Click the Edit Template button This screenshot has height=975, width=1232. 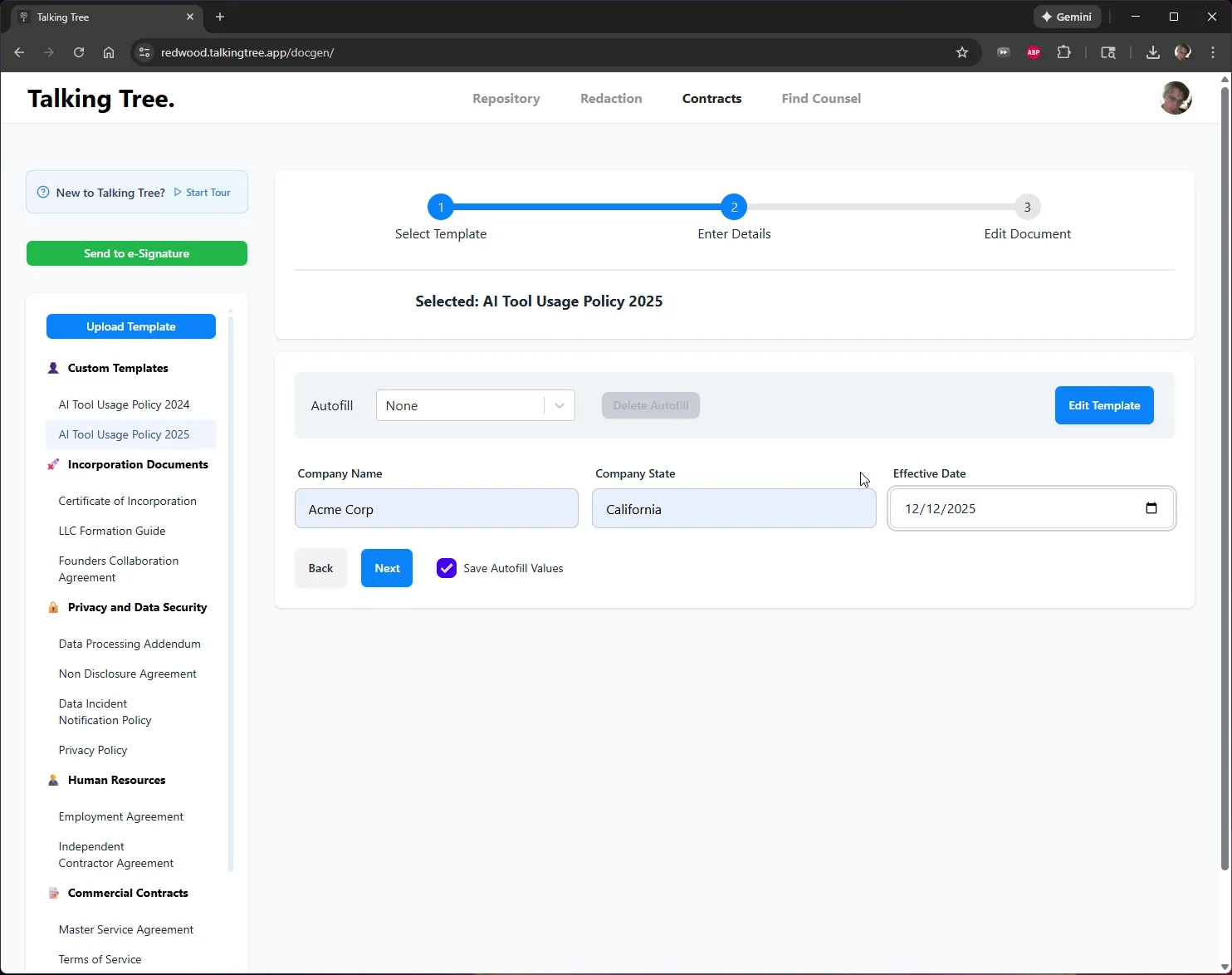coord(1104,405)
